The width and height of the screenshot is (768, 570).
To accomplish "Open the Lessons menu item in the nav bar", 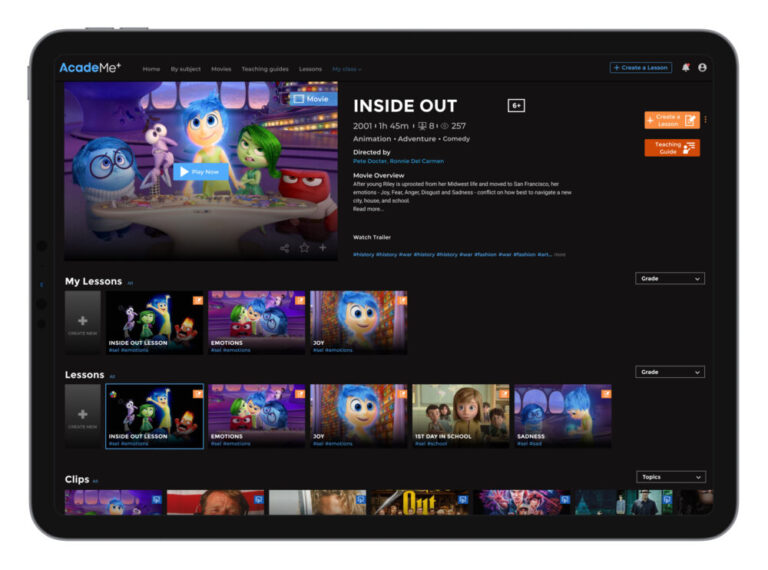I will 311,69.
